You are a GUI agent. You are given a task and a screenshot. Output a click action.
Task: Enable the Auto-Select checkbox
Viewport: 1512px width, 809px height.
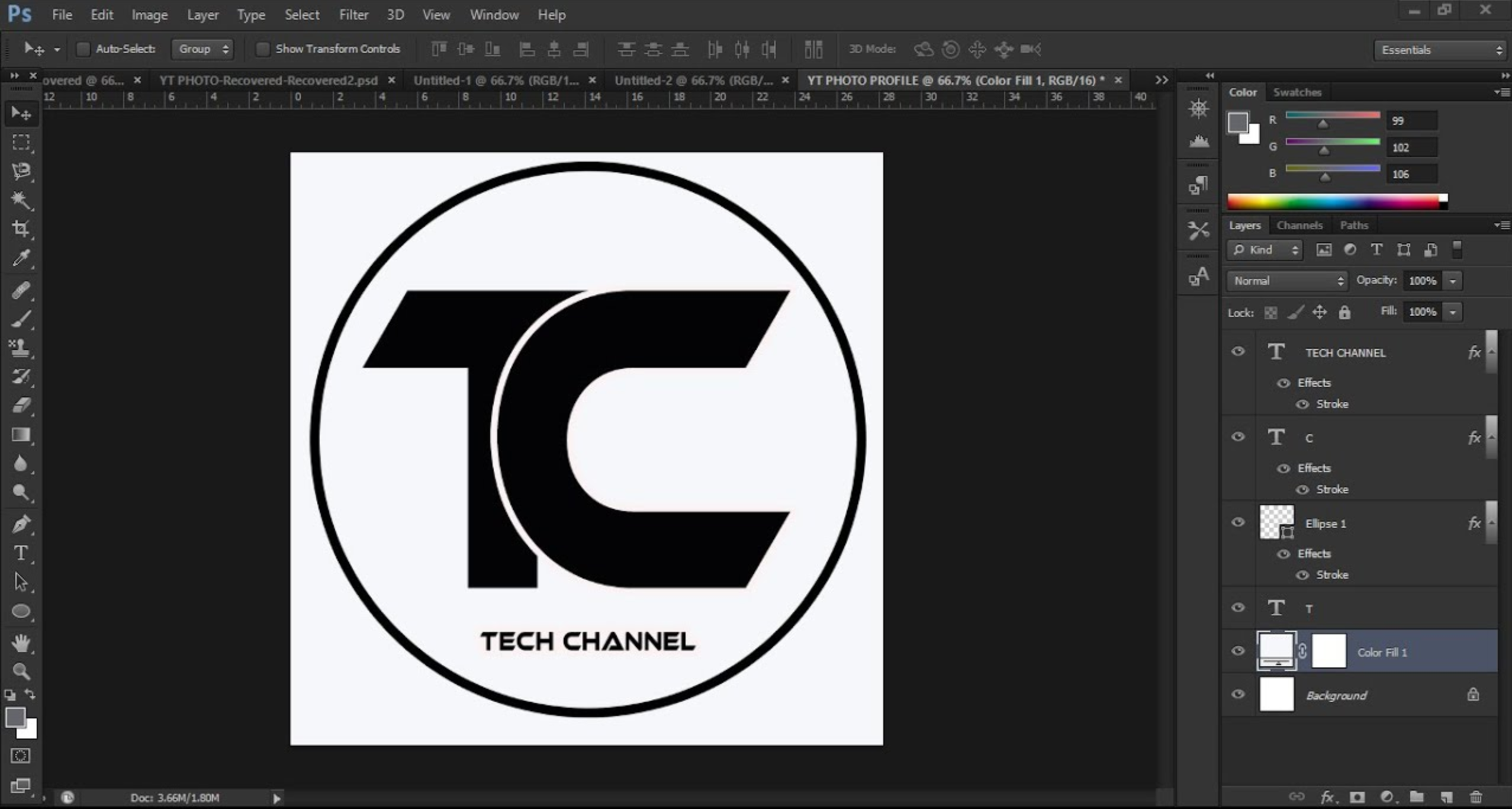[x=83, y=49]
